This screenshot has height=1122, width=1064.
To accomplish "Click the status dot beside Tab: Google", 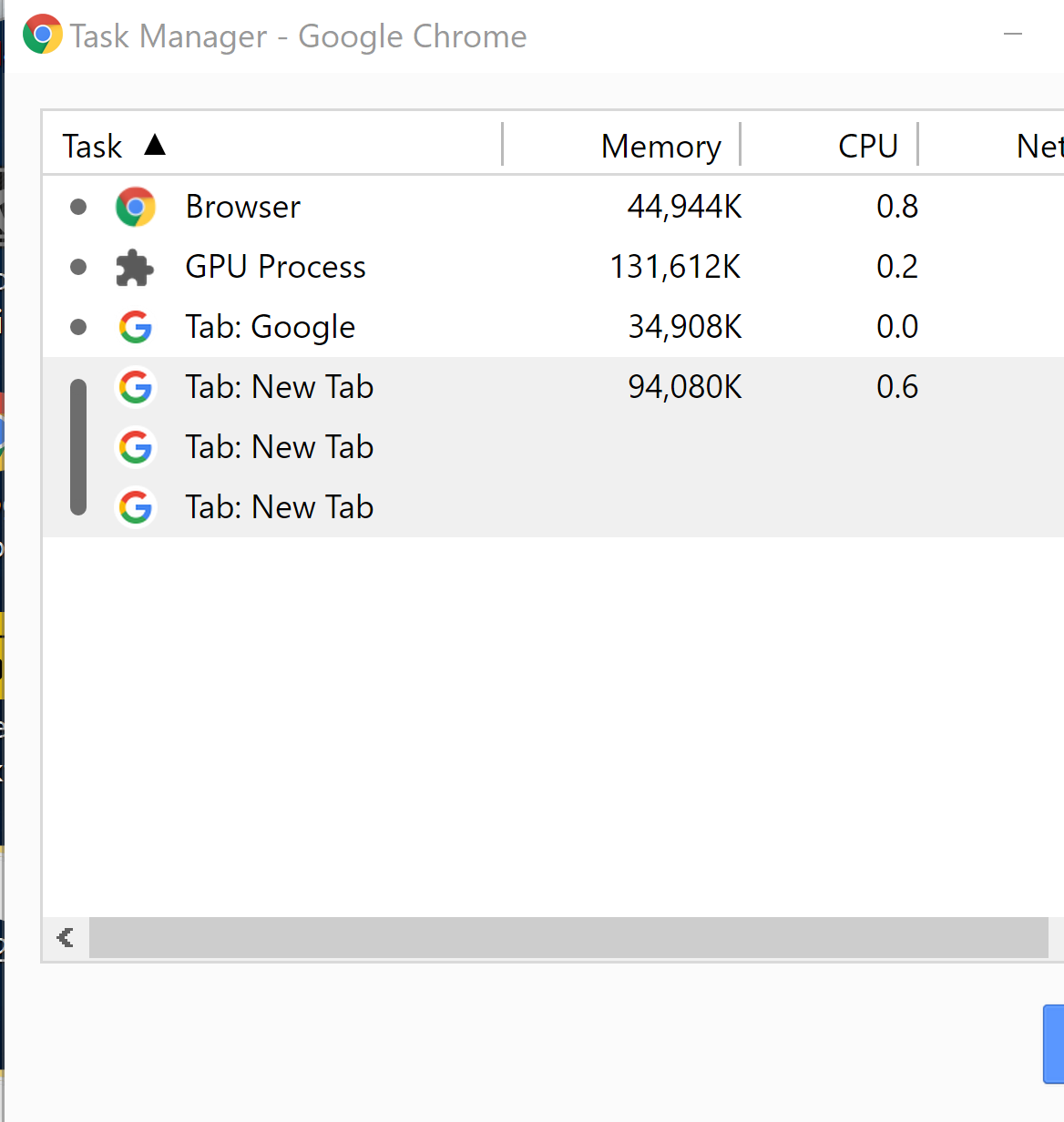I will click(x=77, y=327).
